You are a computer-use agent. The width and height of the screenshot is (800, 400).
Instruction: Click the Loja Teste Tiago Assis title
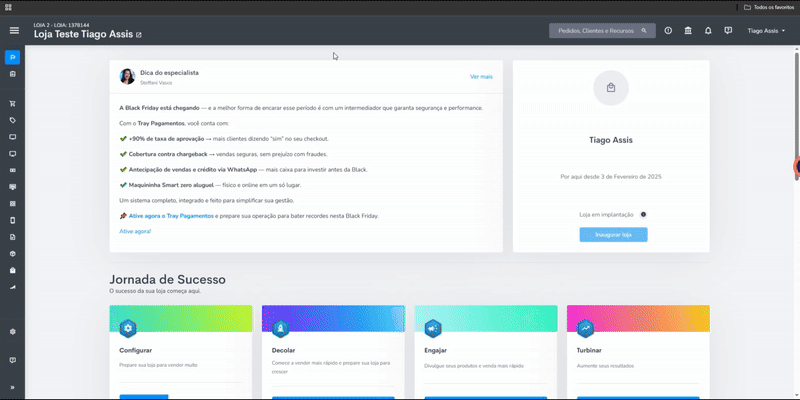83,35
